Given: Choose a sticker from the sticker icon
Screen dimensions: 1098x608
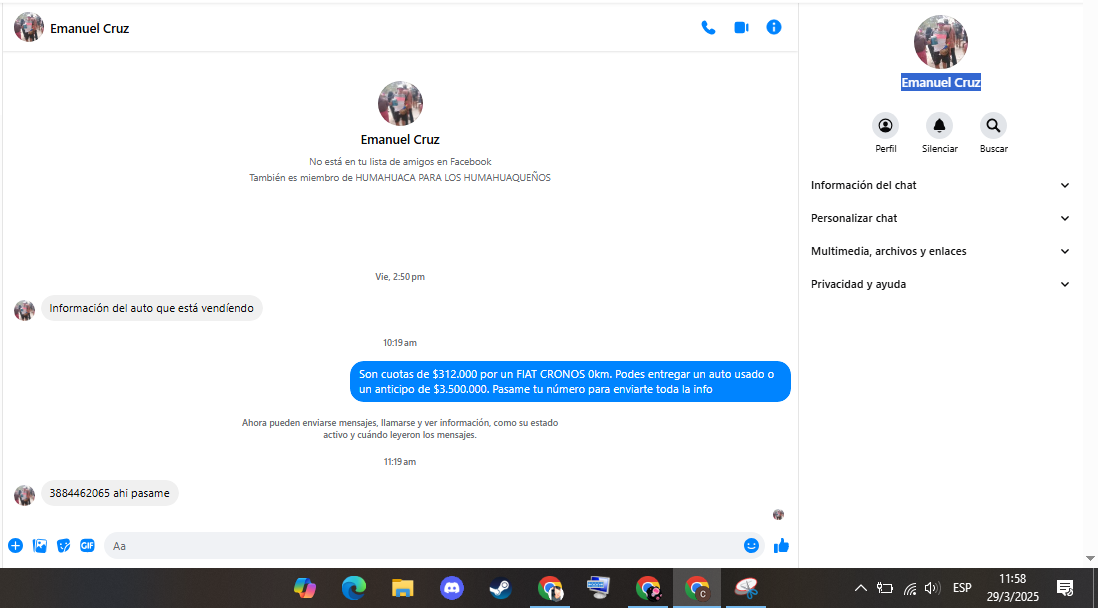Looking at the screenshot, I should (64, 546).
